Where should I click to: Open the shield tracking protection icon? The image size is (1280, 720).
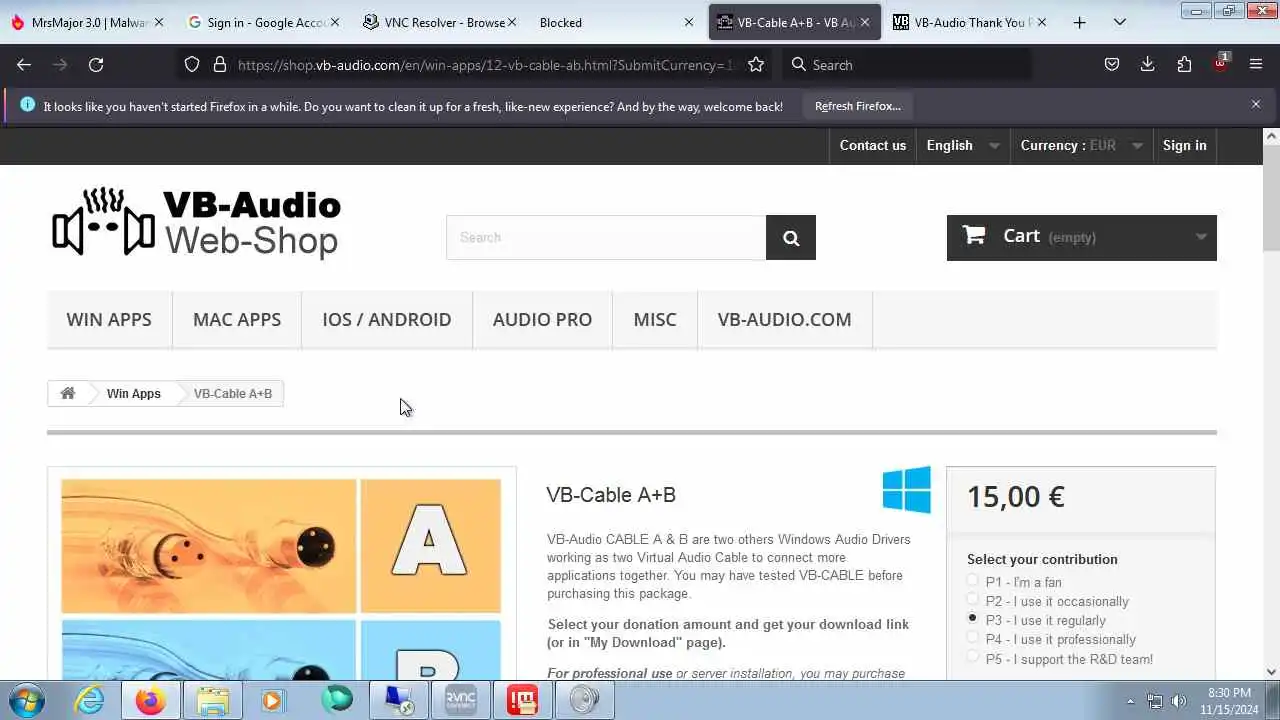click(192, 65)
